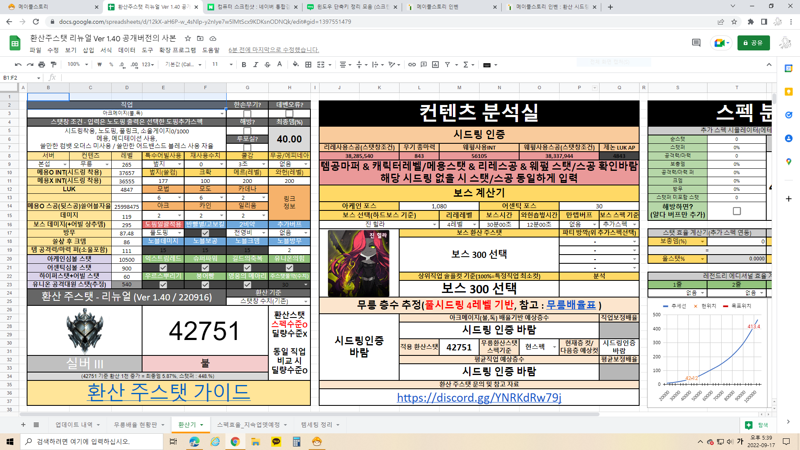Open the Google Sheets home icon
The image size is (800, 450).
15,43
